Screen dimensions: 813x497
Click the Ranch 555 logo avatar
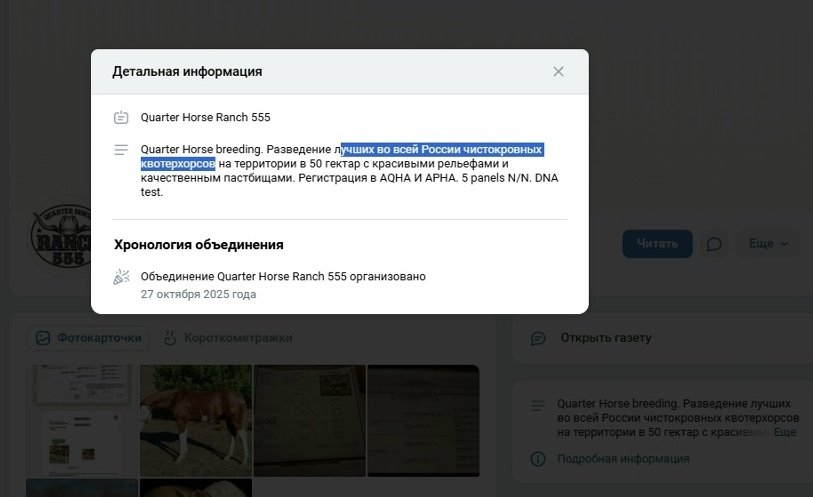[61, 236]
